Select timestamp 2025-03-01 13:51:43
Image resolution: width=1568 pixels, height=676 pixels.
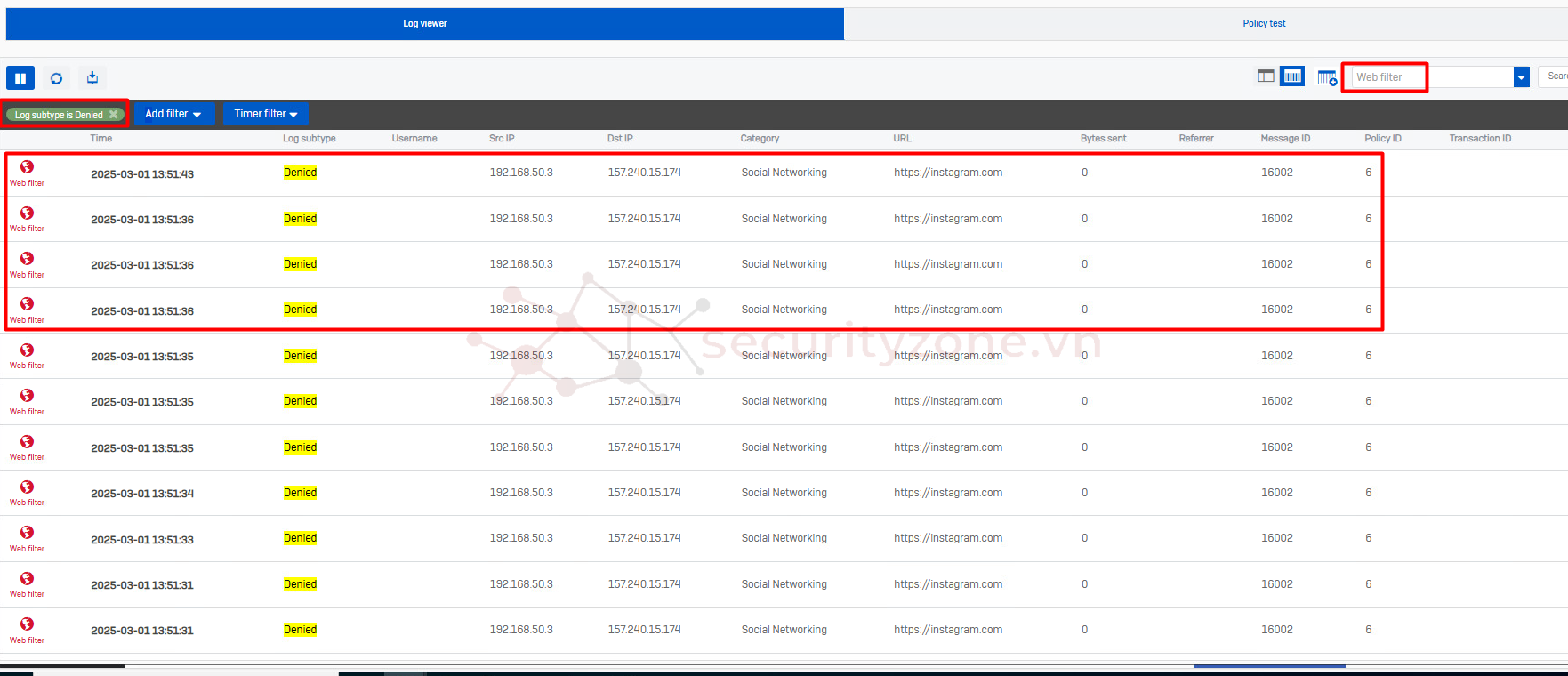tap(142, 174)
